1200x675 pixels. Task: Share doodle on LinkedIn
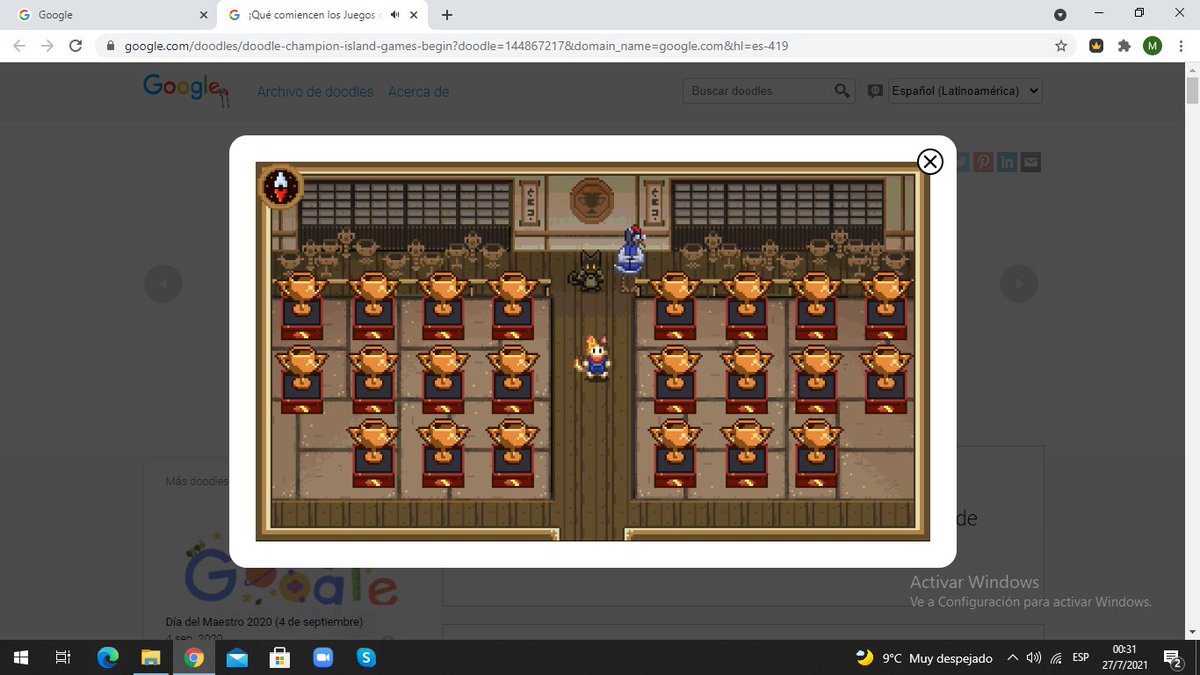click(x=1007, y=162)
